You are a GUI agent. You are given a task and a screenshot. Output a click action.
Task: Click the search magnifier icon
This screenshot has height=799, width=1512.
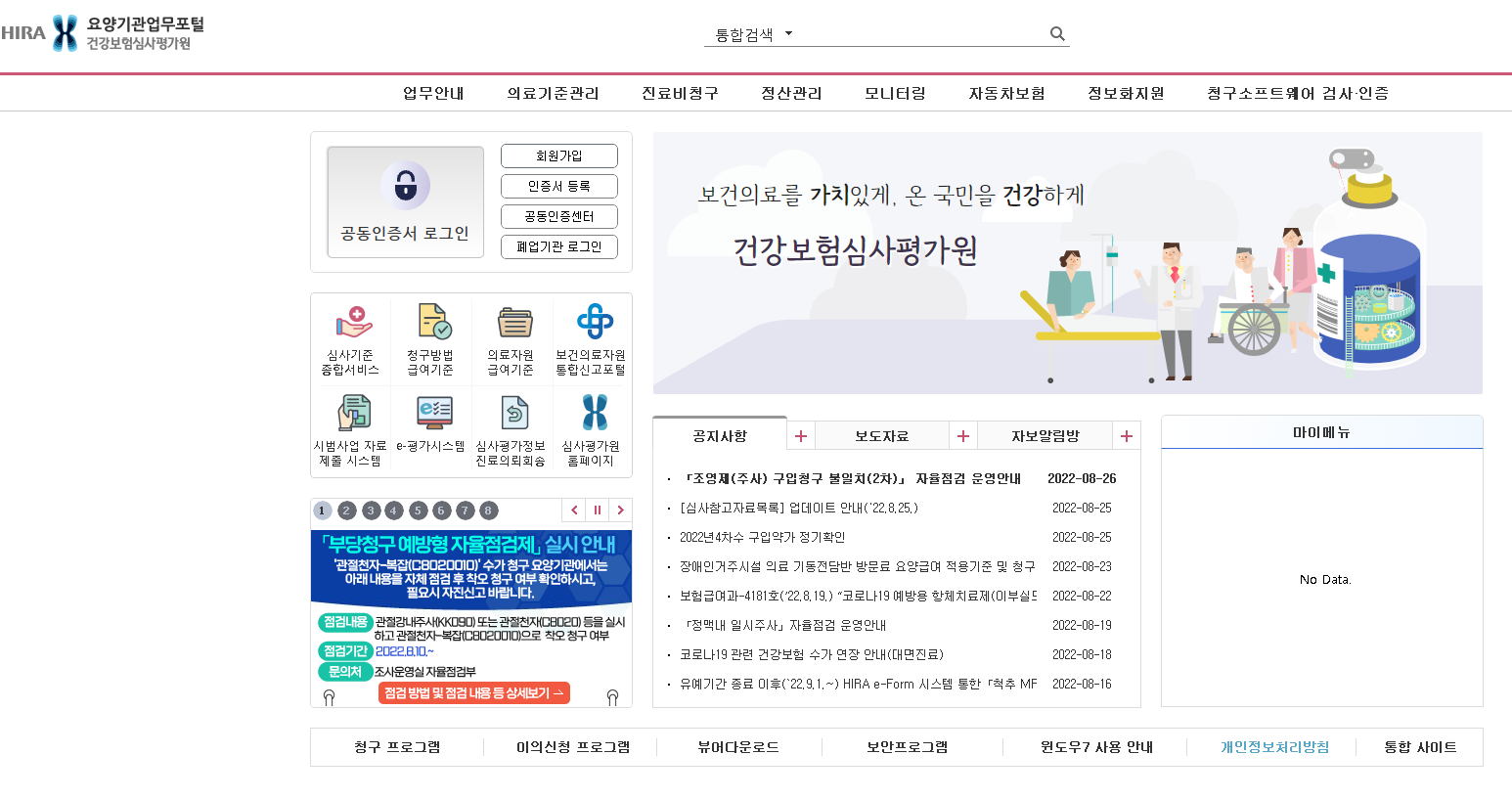point(1057,34)
